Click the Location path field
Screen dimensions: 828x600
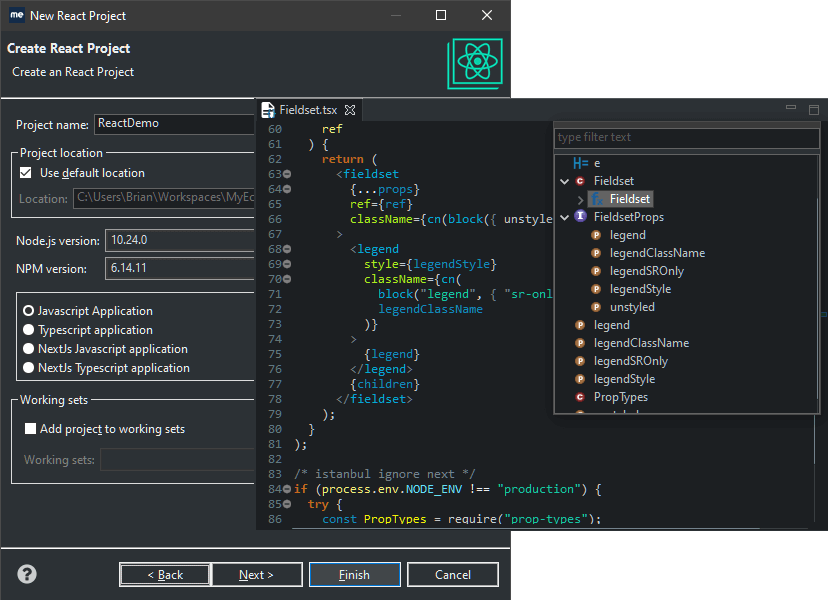[164, 198]
